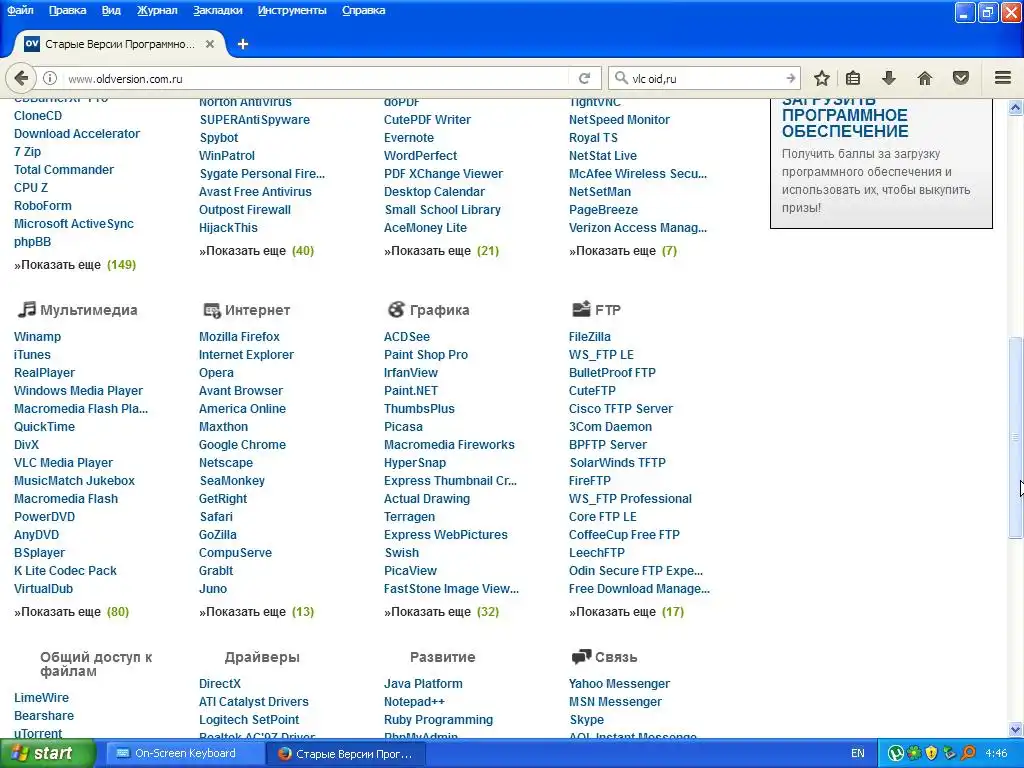
Task: Click the Связь chat bubbles icon
Action: pyautogui.click(x=581, y=657)
